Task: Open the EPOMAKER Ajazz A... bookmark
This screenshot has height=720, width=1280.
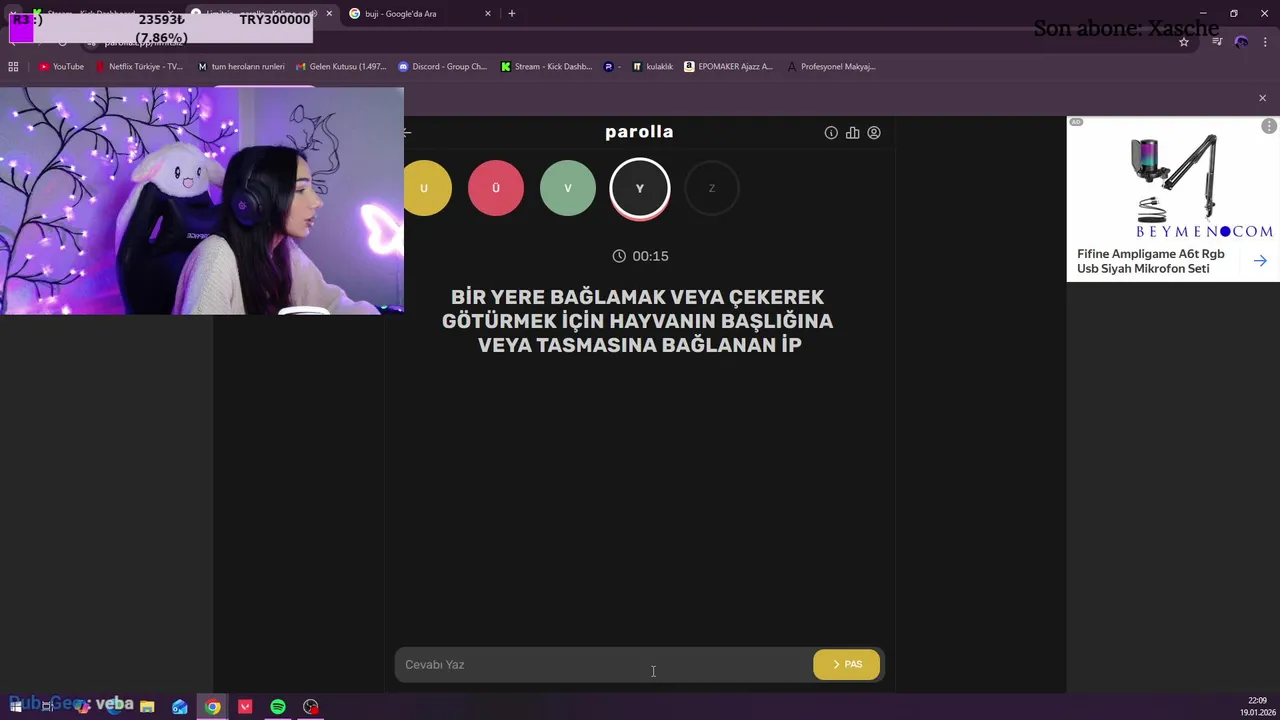Action: click(729, 67)
